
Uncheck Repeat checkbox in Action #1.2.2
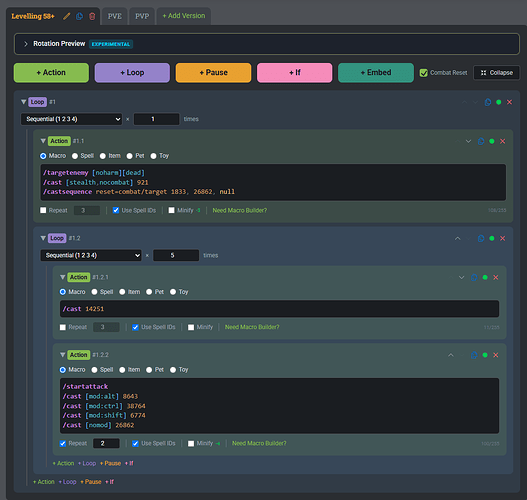(x=63, y=444)
